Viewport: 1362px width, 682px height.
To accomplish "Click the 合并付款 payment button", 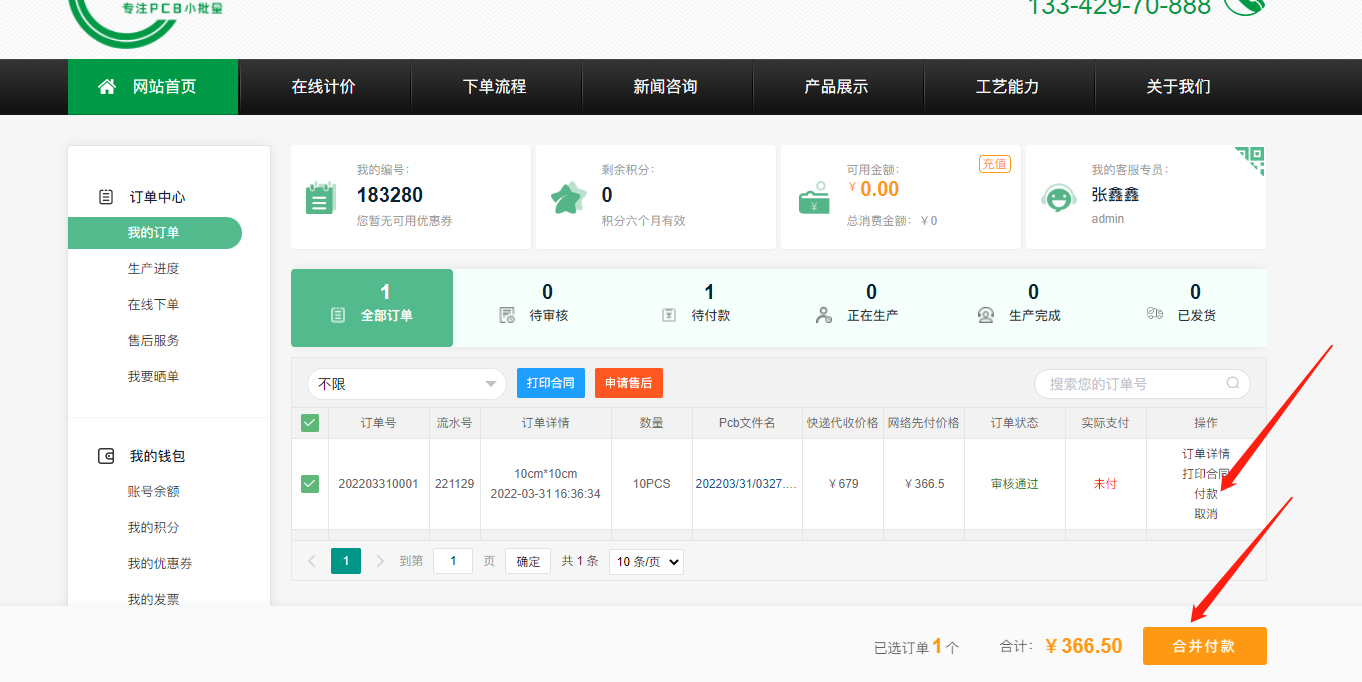I will pyautogui.click(x=1204, y=645).
